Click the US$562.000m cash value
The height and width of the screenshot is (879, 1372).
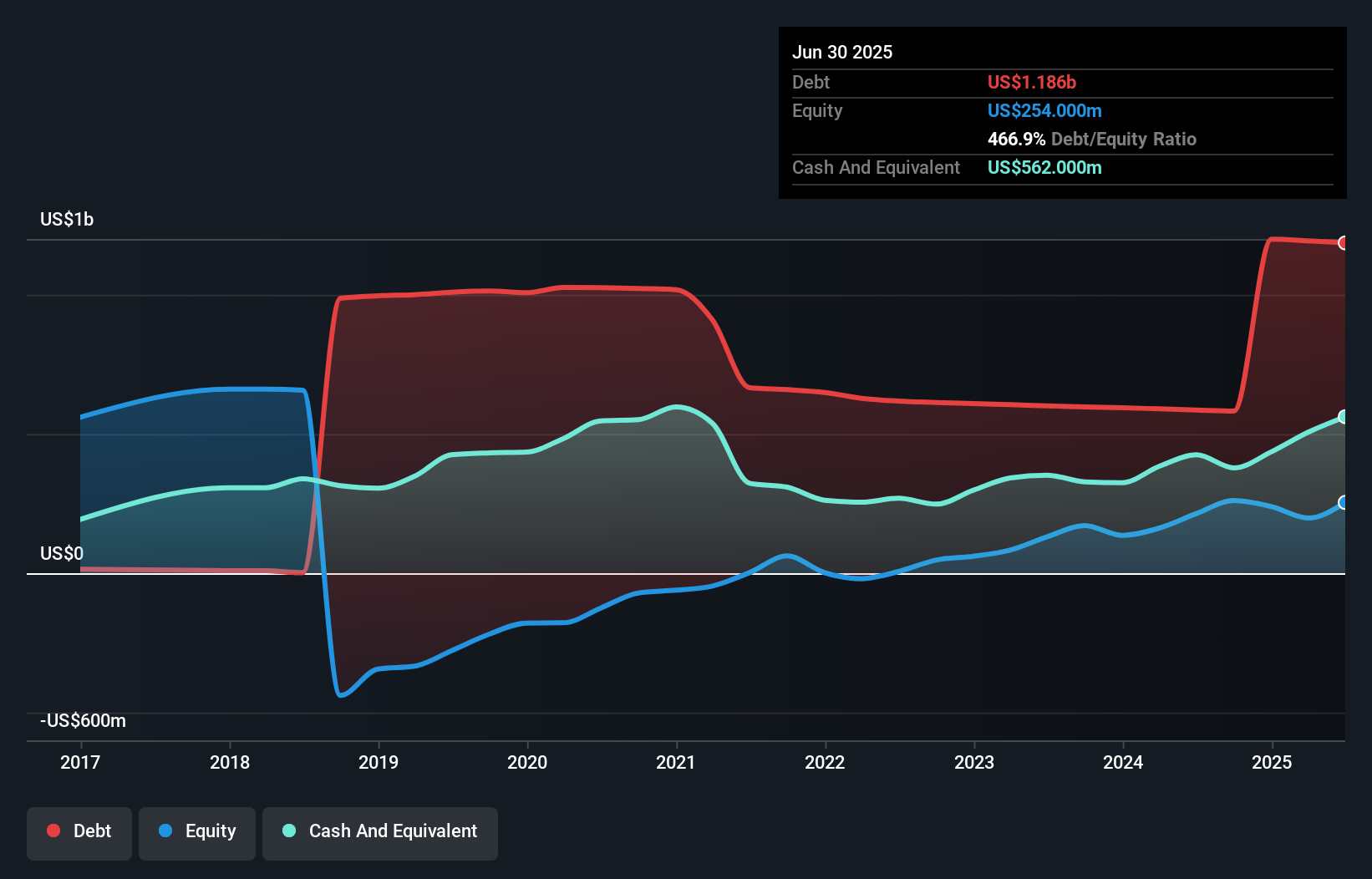(1044, 167)
